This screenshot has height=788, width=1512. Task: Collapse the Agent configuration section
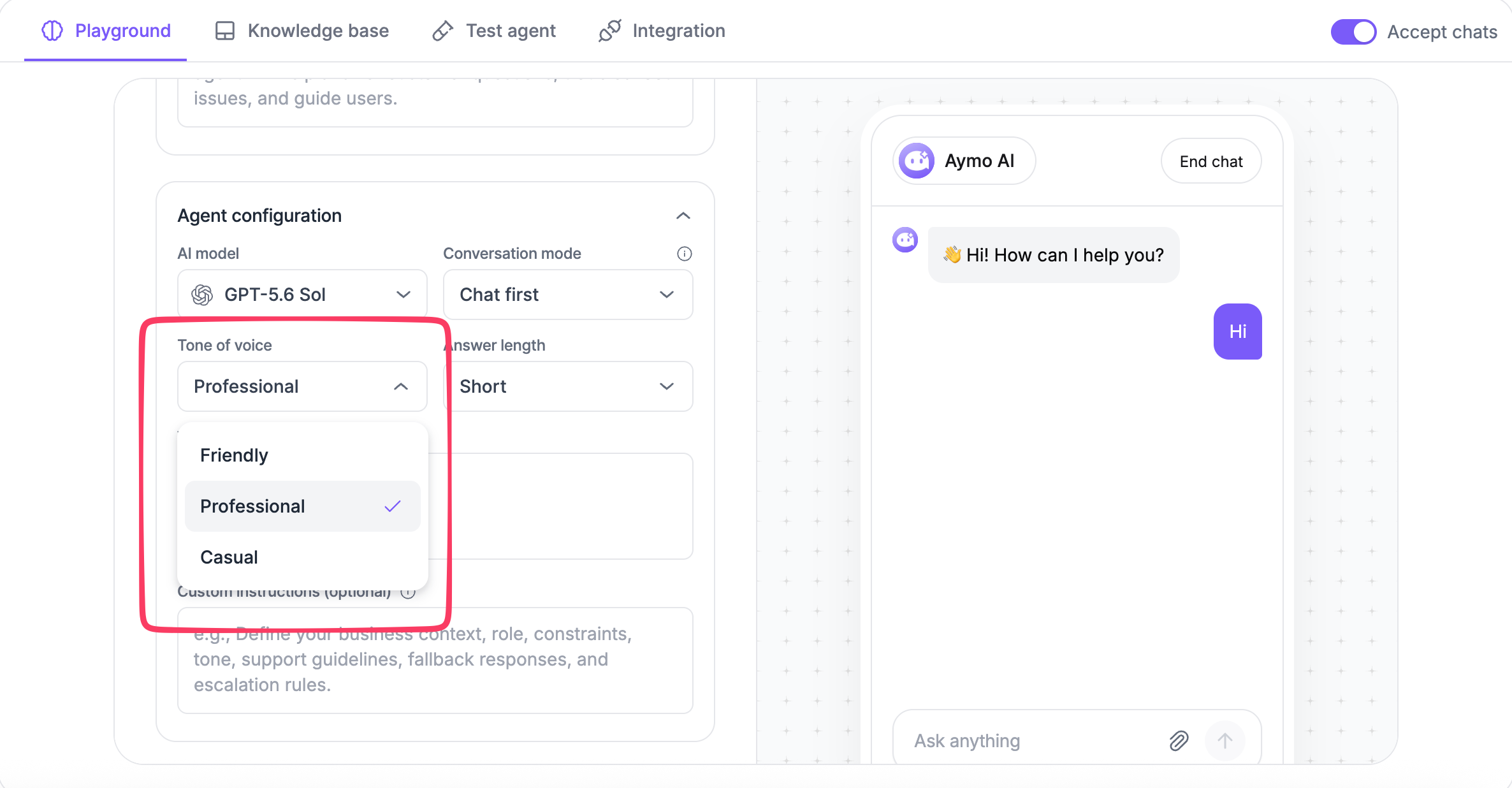click(x=683, y=215)
